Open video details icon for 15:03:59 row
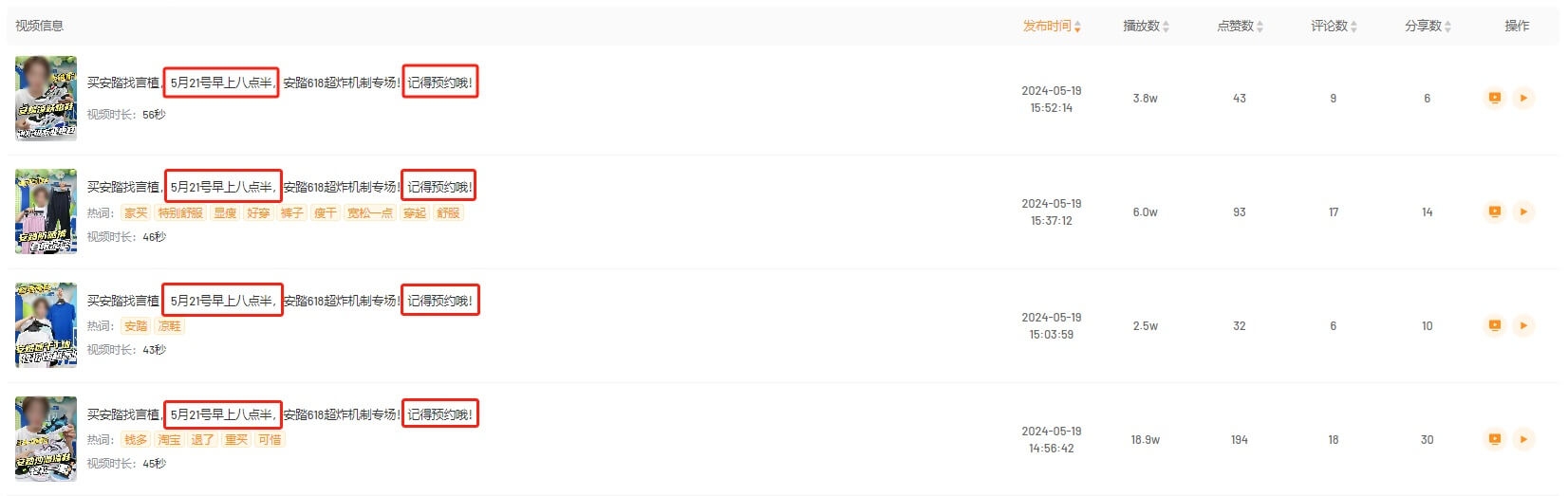This screenshot has height=496, width=1568. coord(1494,325)
